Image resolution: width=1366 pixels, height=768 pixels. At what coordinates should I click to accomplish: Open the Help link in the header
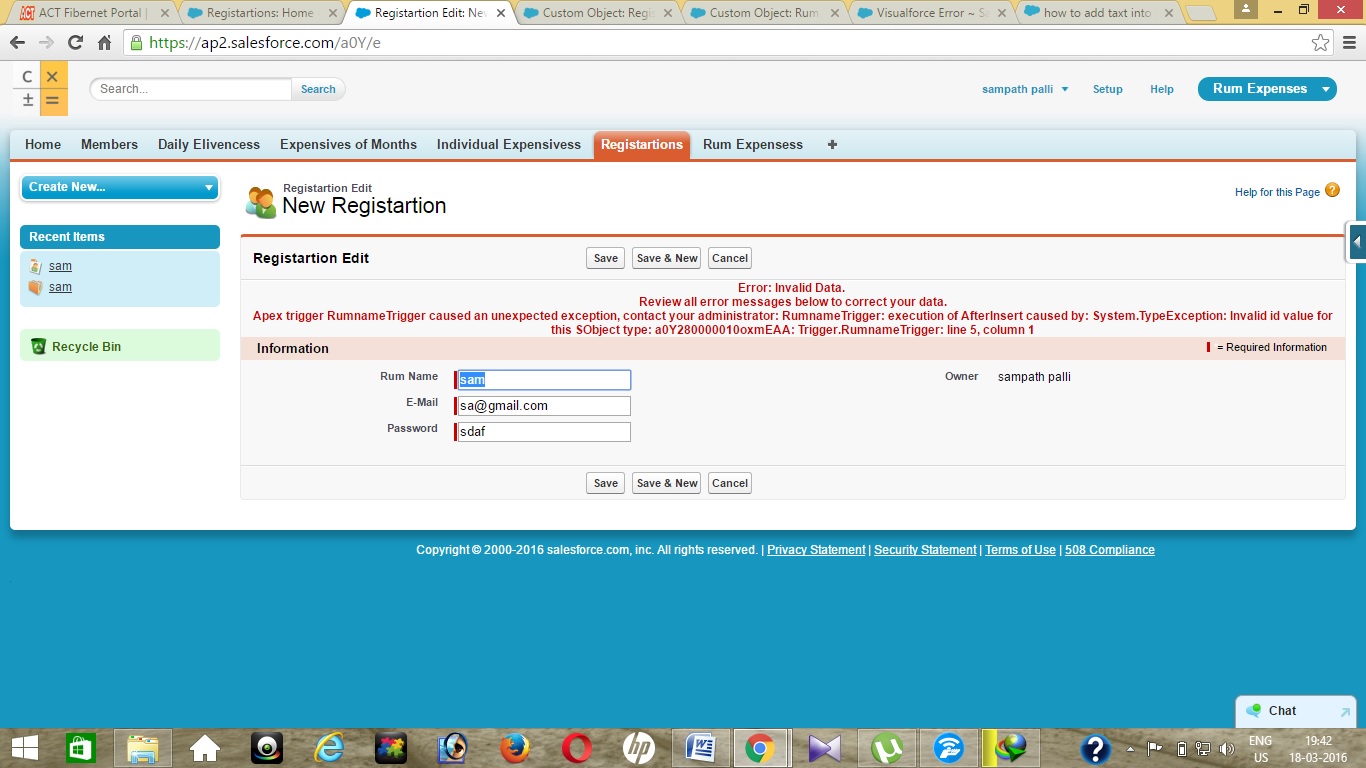(1162, 89)
